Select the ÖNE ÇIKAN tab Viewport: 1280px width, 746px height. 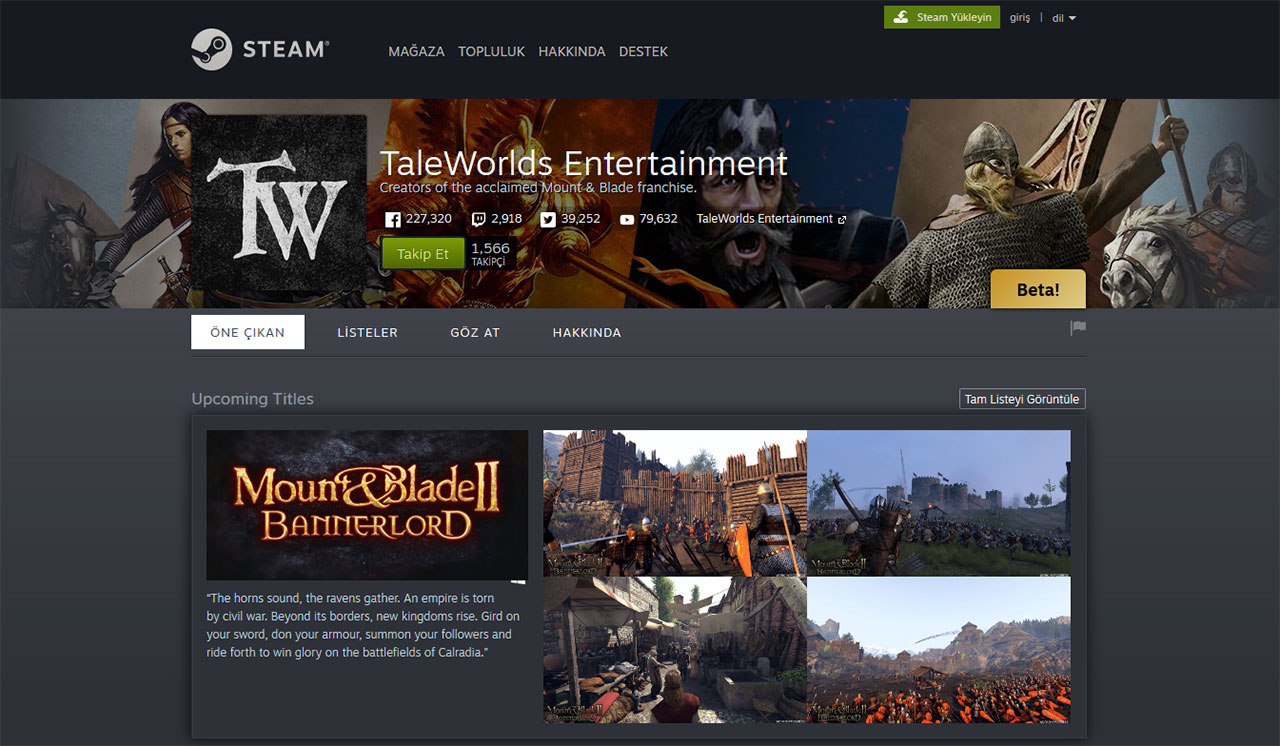(x=247, y=332)
